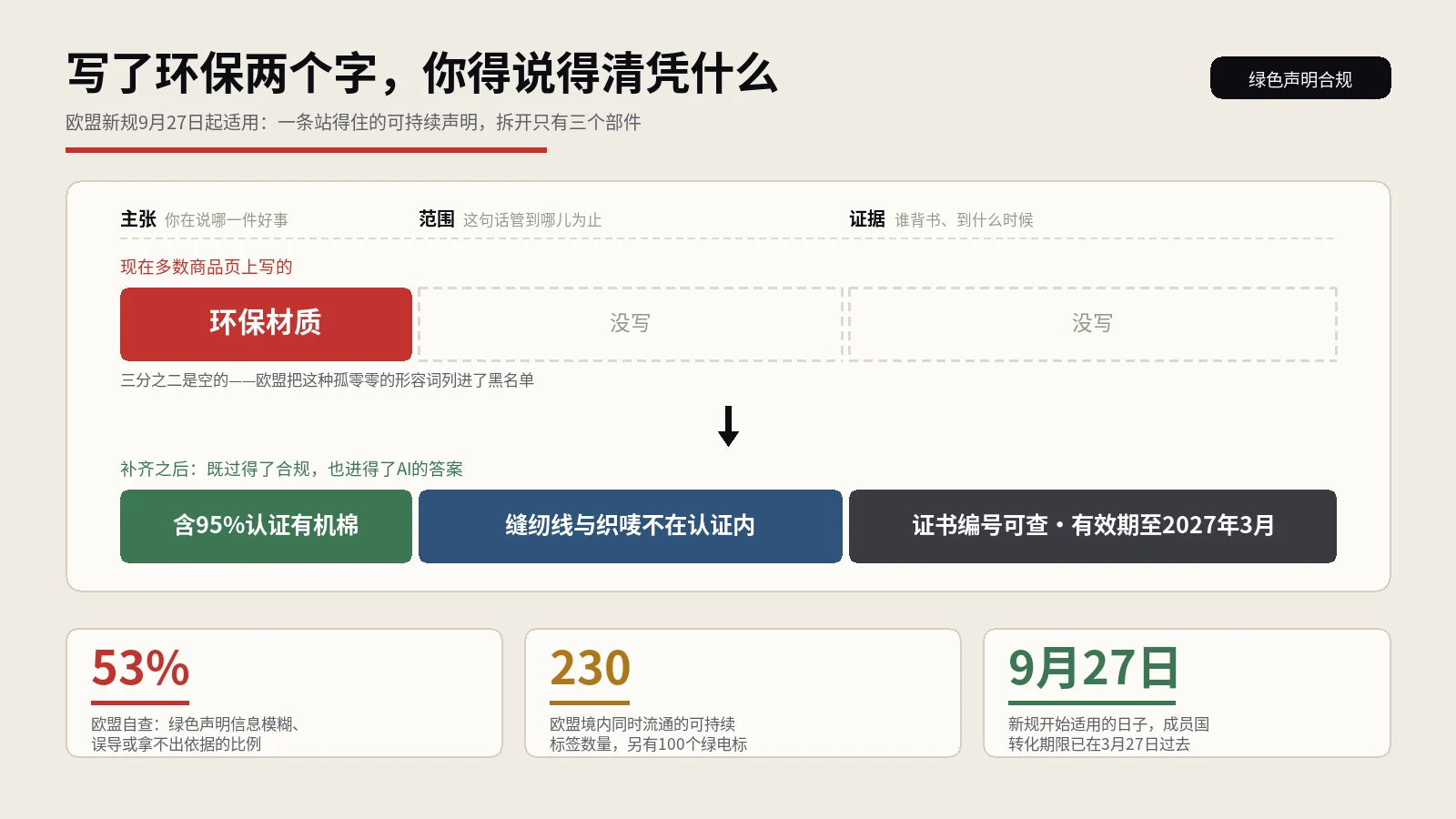Click the line 误导或拿不出依据的比例
The height and width of the screenshot is (819, 1456).
(177, 744)
